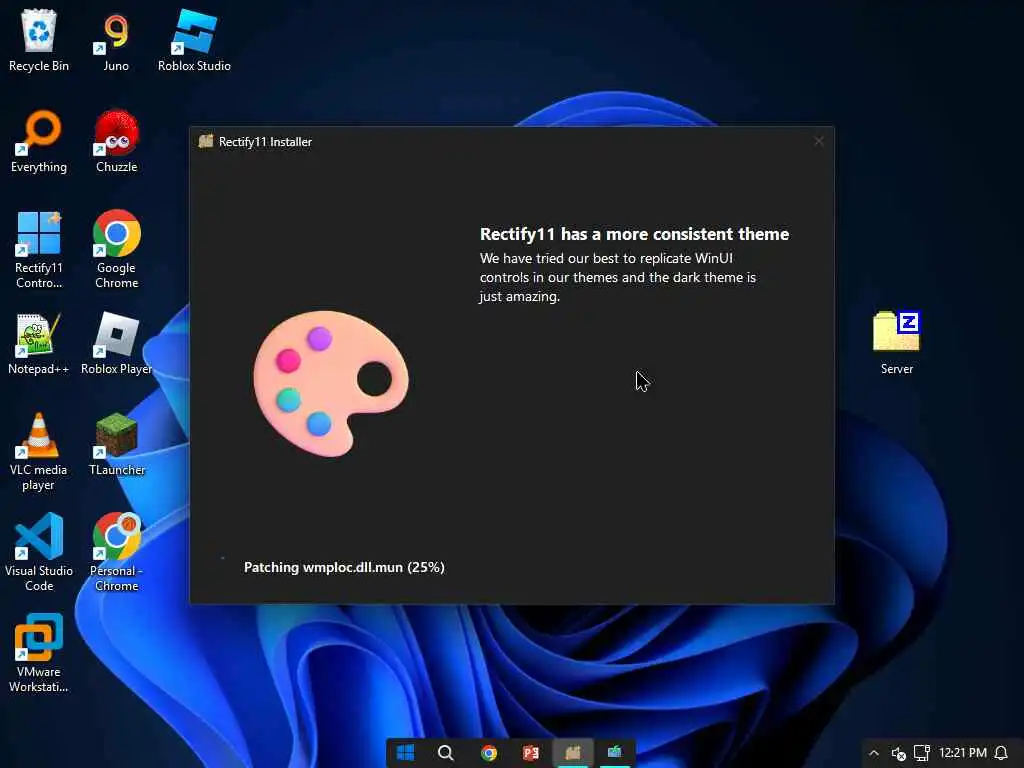Select the VMware Workstation desktop icon

click(39, 653)
